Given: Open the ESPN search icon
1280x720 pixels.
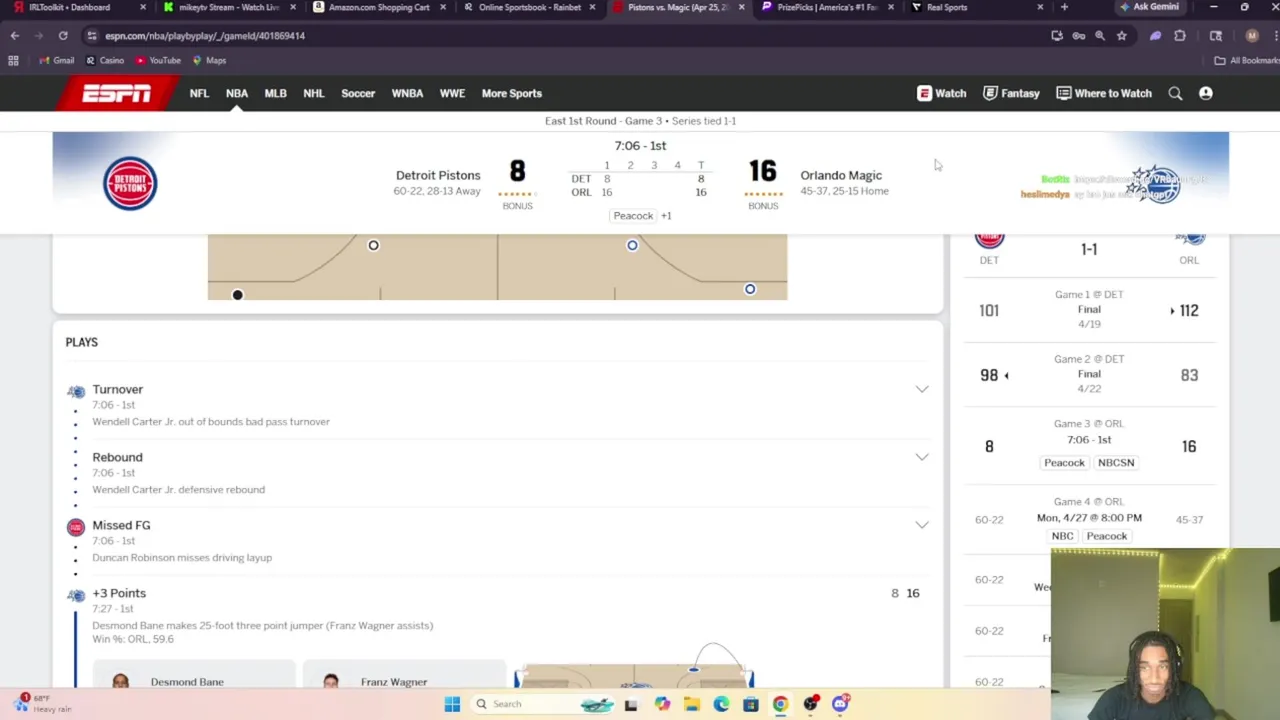Looking at the screenshot, I should (1175, 93).
